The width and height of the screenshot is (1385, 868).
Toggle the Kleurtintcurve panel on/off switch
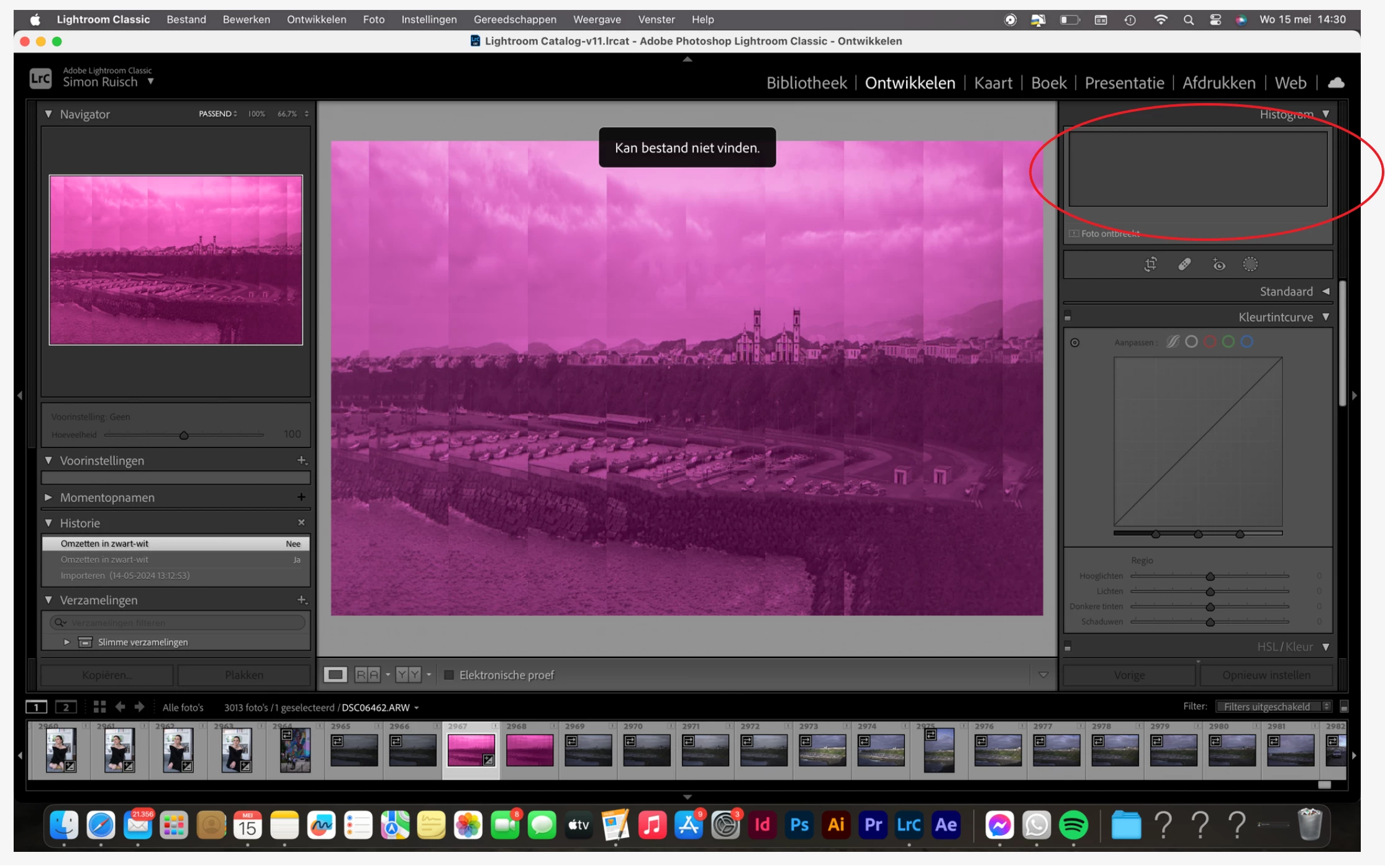click(x=1068, y=317)
